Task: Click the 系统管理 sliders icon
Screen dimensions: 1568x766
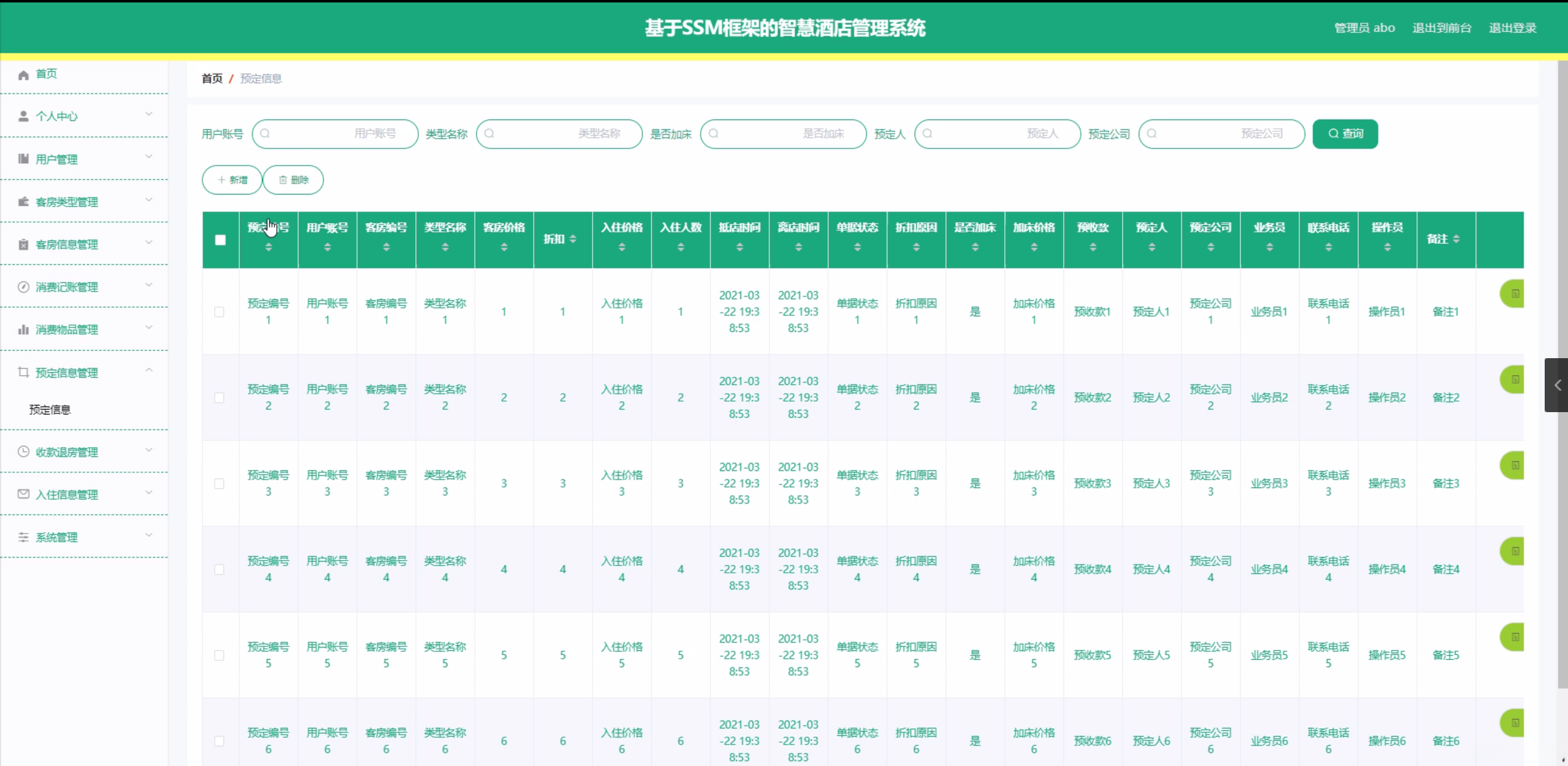Action: [x=23, y=537]
